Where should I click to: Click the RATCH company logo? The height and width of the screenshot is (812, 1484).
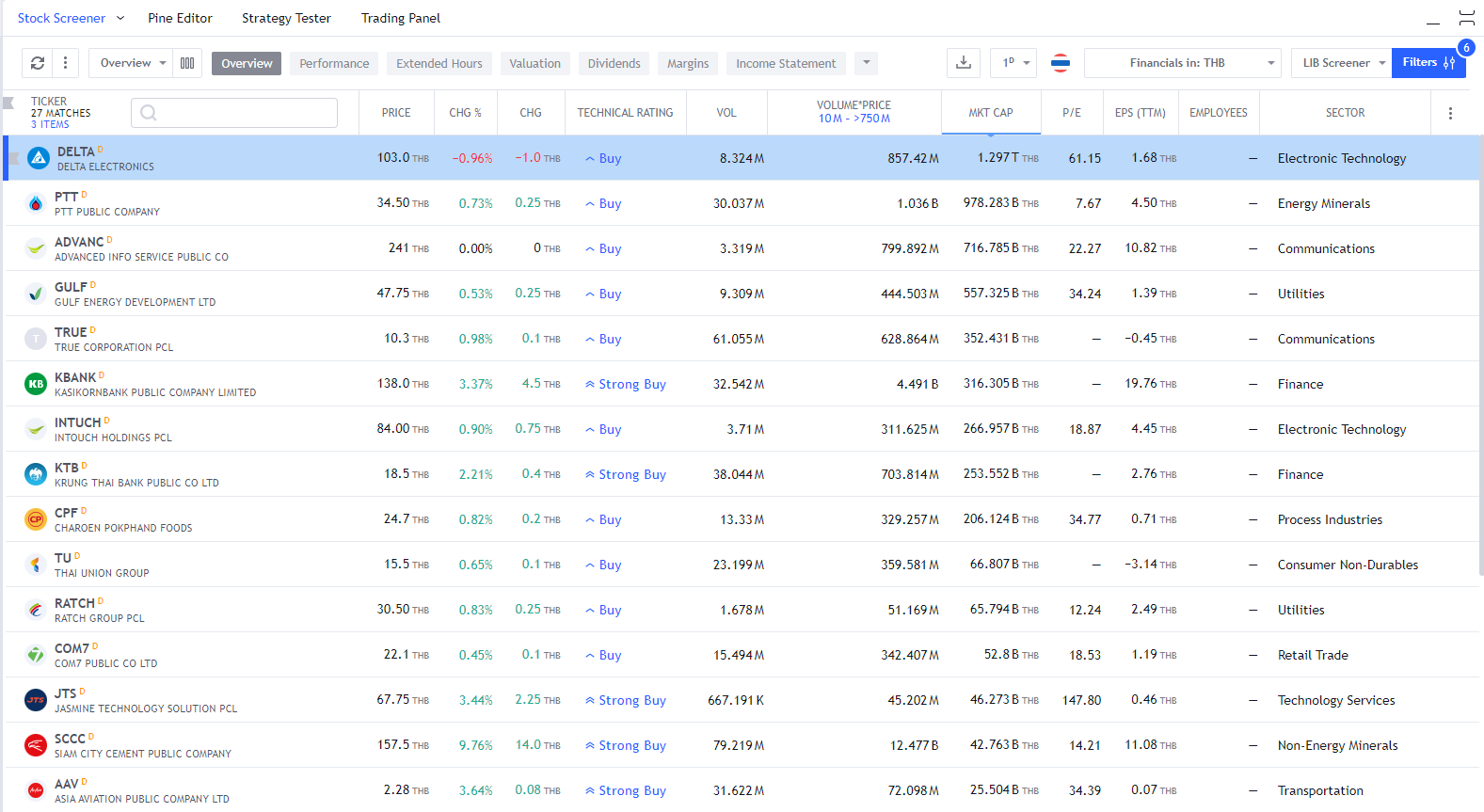click(x=36, y=610)
